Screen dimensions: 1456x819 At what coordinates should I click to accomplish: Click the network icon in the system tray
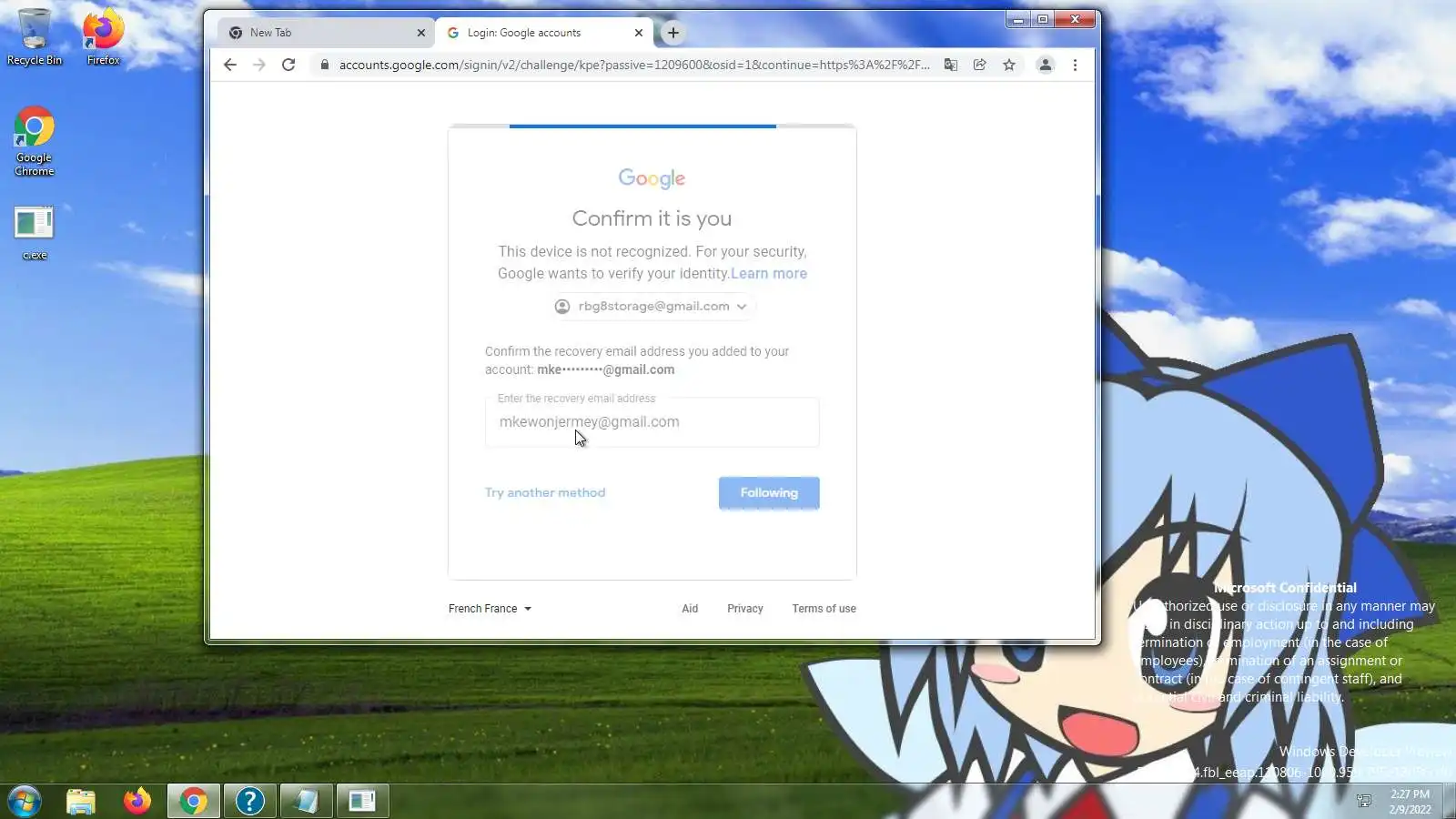(1364, 801)
